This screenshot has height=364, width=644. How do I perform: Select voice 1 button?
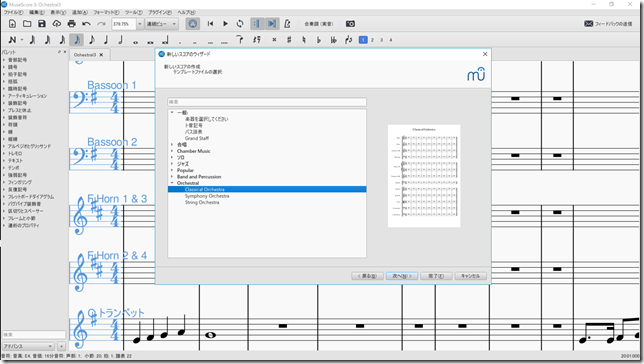(x=363, y=40)
